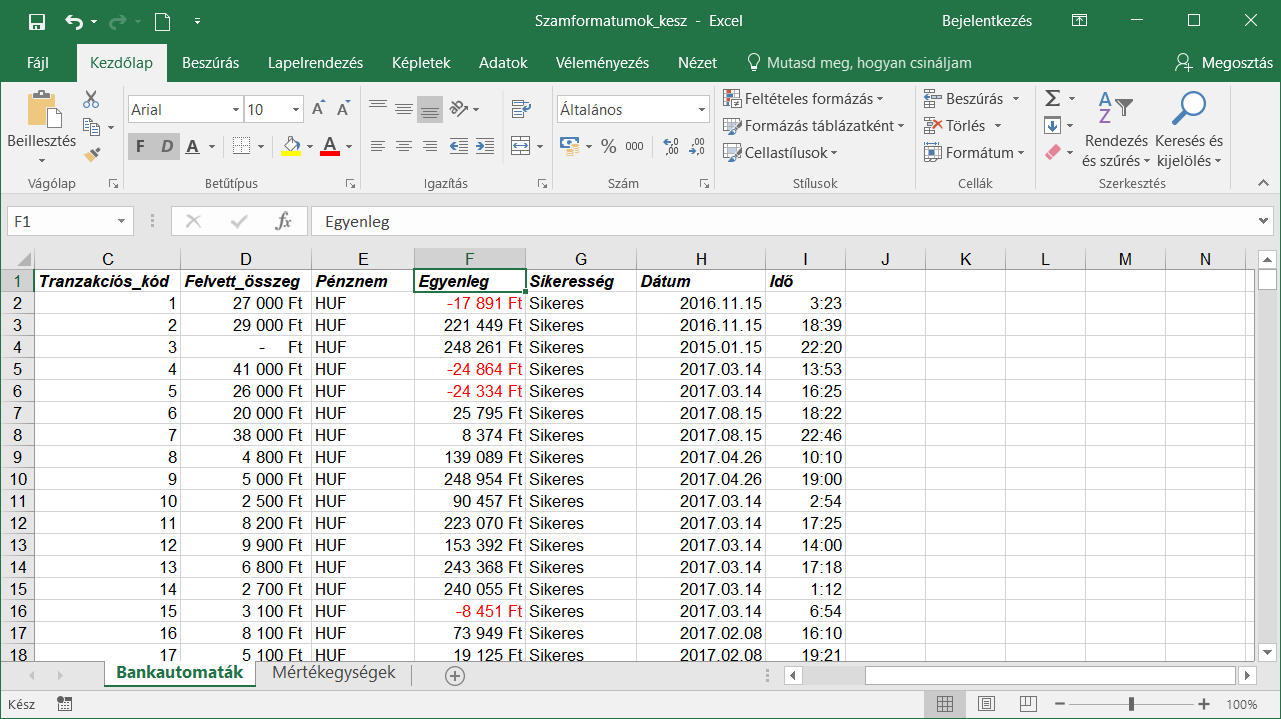
Task: Expand the Általános number format dropdown
Action: [702, 110]
